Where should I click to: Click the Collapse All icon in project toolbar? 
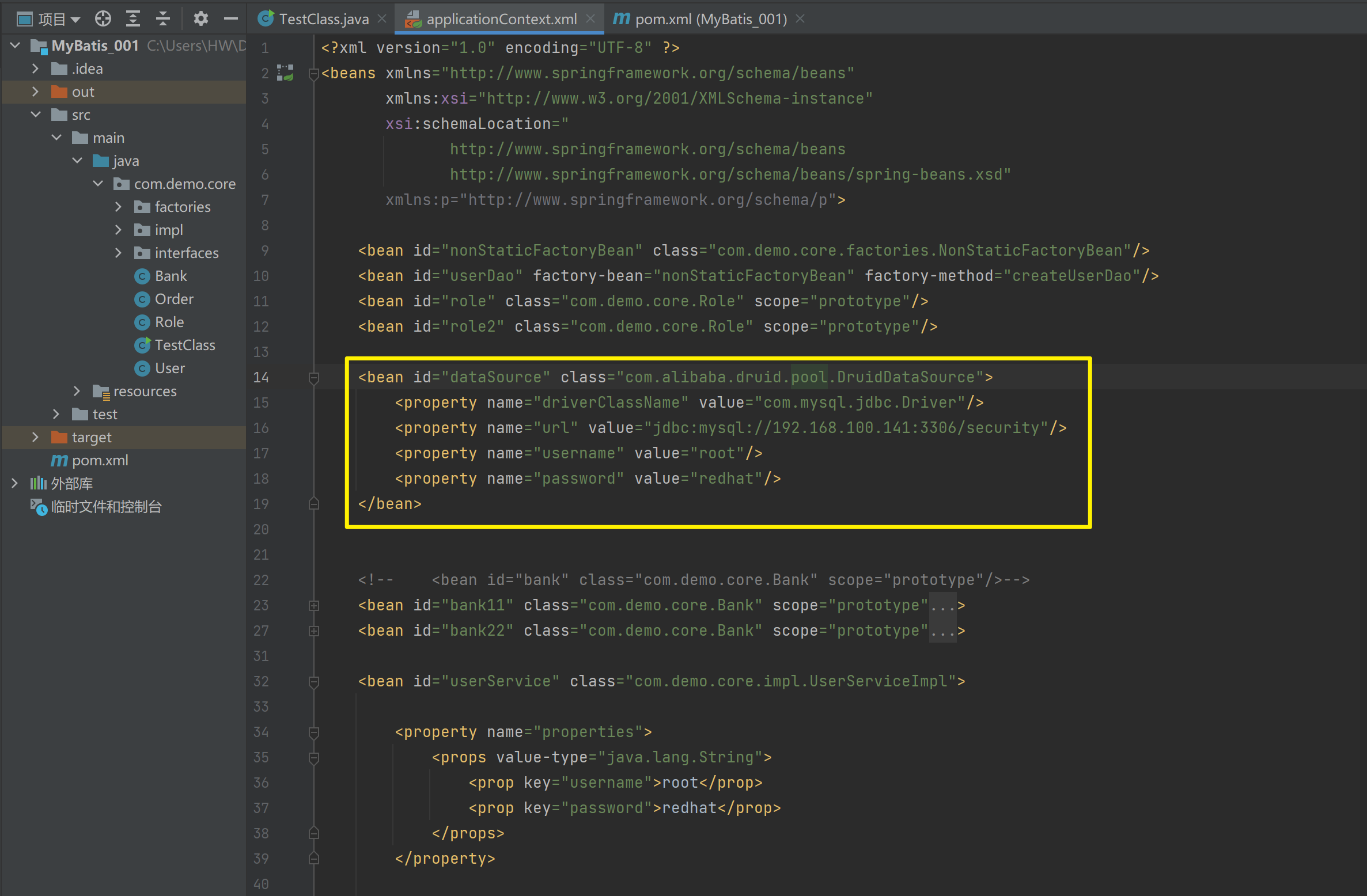[163, 19]
